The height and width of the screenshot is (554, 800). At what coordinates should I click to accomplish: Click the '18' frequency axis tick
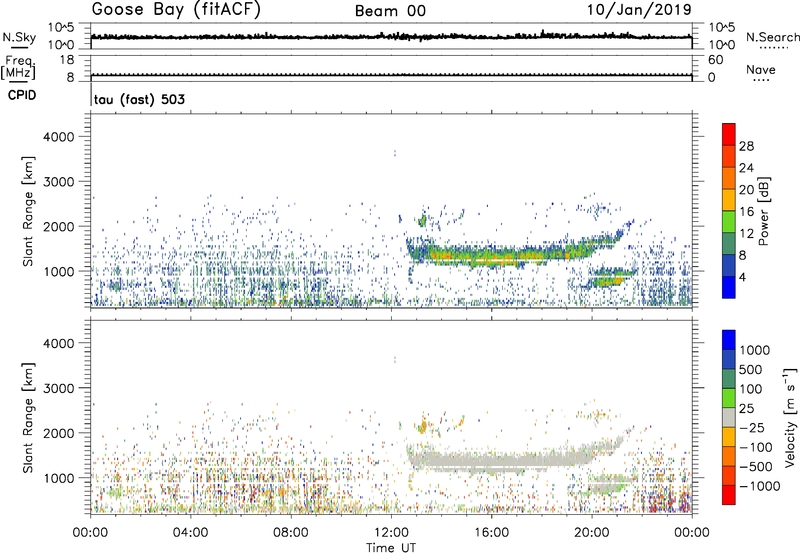67,60
